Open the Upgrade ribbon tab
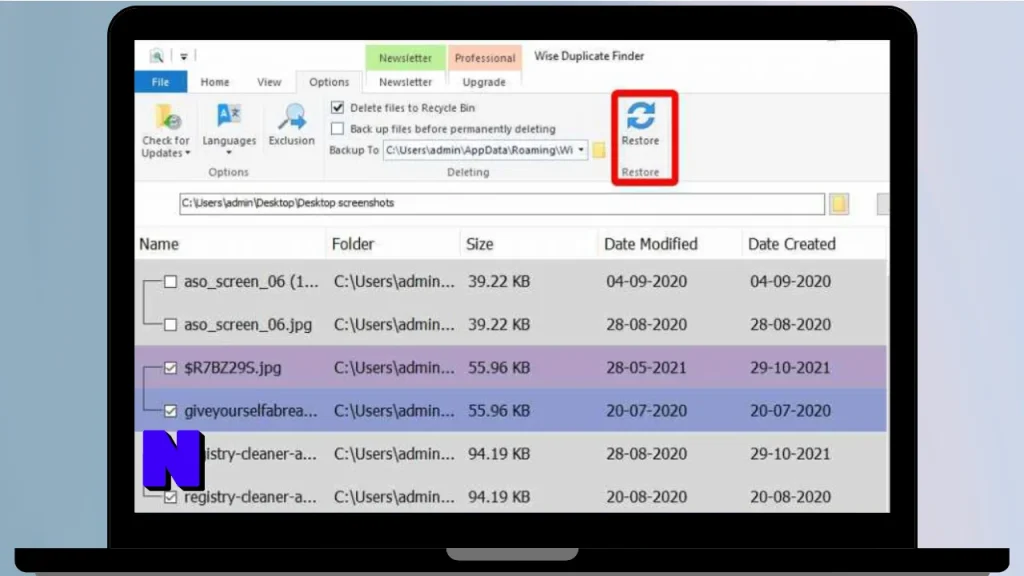 (484, 82)
